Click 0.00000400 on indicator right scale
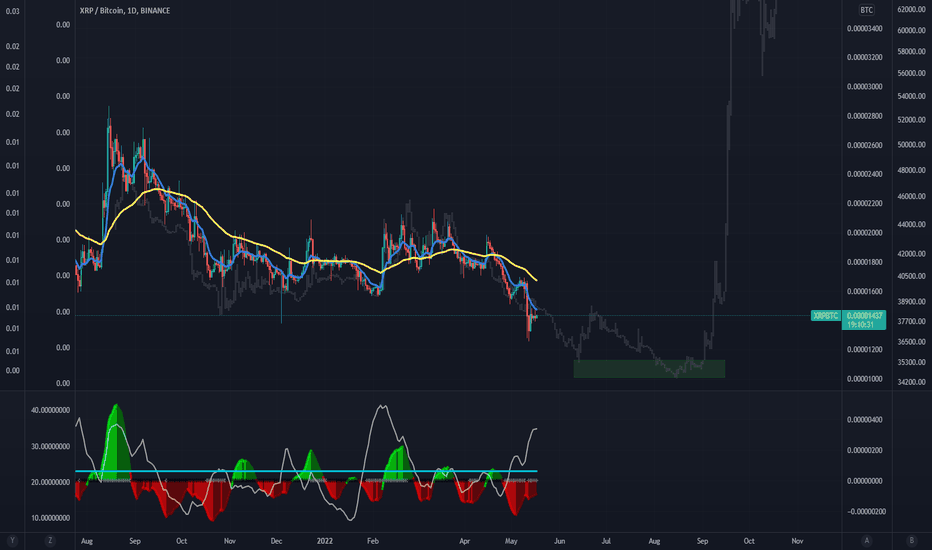This screenshot has width=932, height=550. [864, 420]
